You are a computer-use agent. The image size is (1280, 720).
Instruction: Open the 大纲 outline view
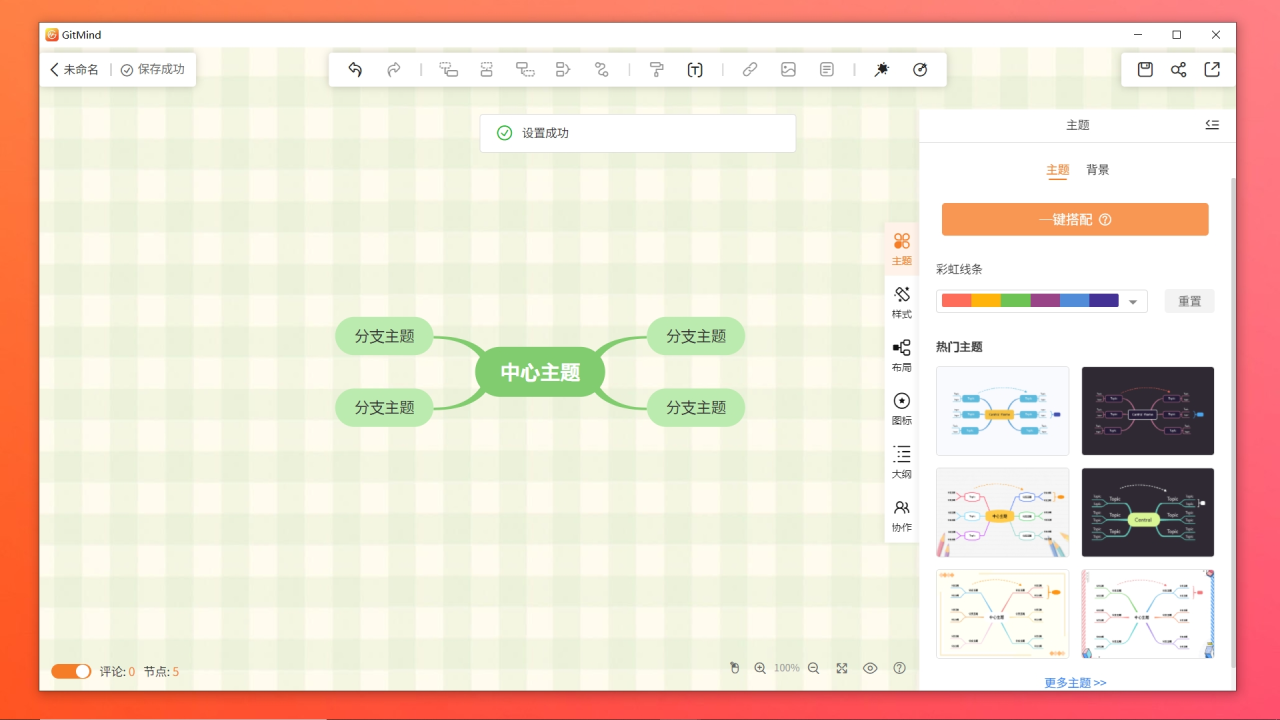coord(901,462)
